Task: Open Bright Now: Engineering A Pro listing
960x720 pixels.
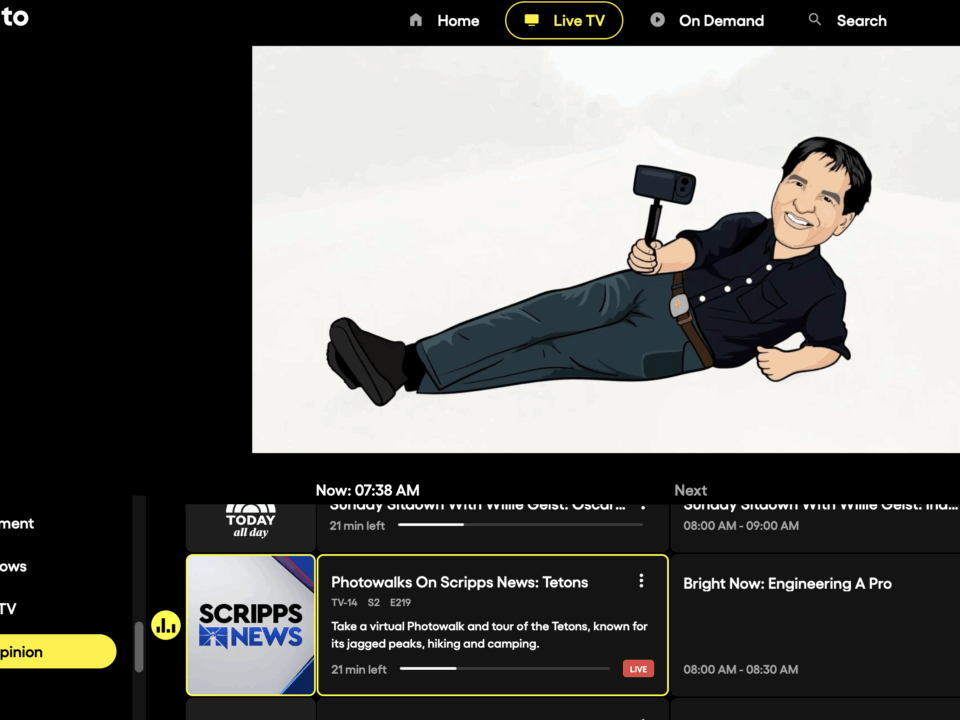Action: (x=787, y=584)
